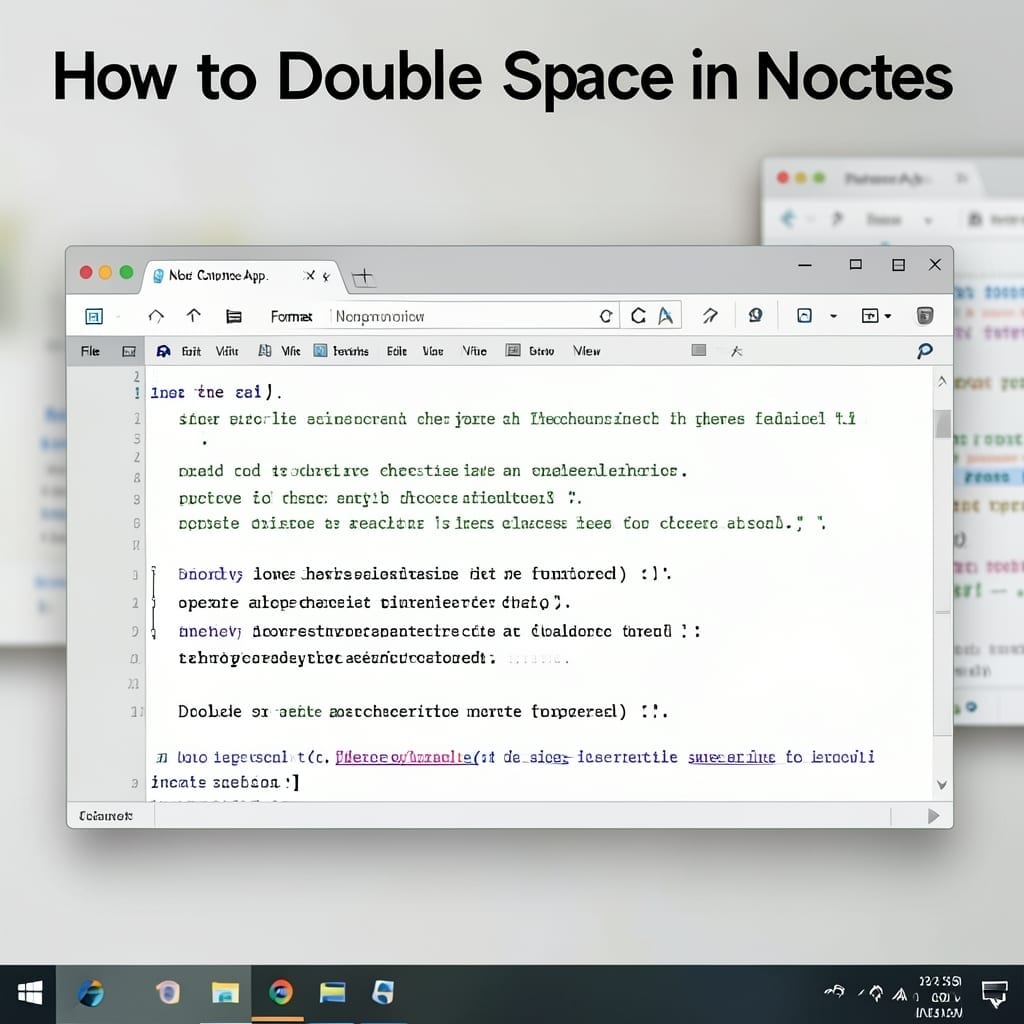Click the blue letter A font icon
Image resolution: width=1024 pixels, height=1024 pixels.
(x=665, y=317)
